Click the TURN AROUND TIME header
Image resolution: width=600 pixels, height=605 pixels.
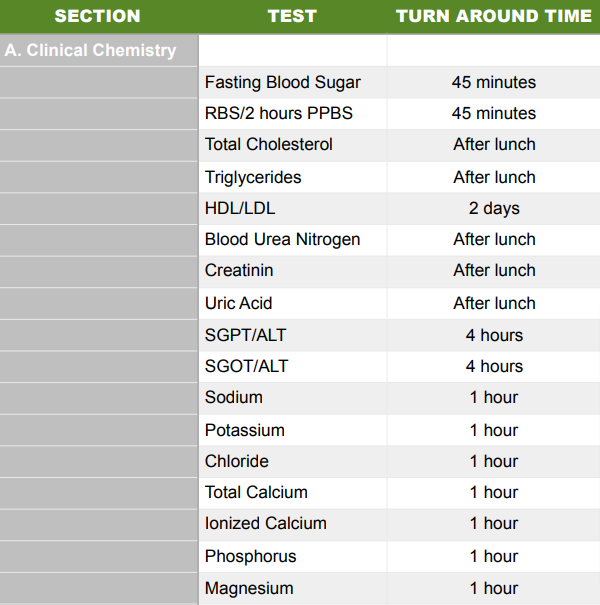494,16
